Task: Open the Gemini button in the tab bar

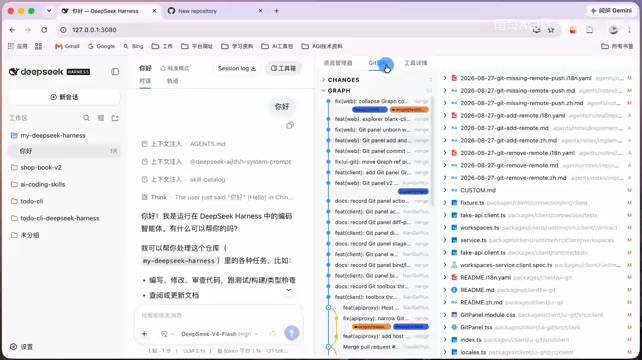Action: 611,11
